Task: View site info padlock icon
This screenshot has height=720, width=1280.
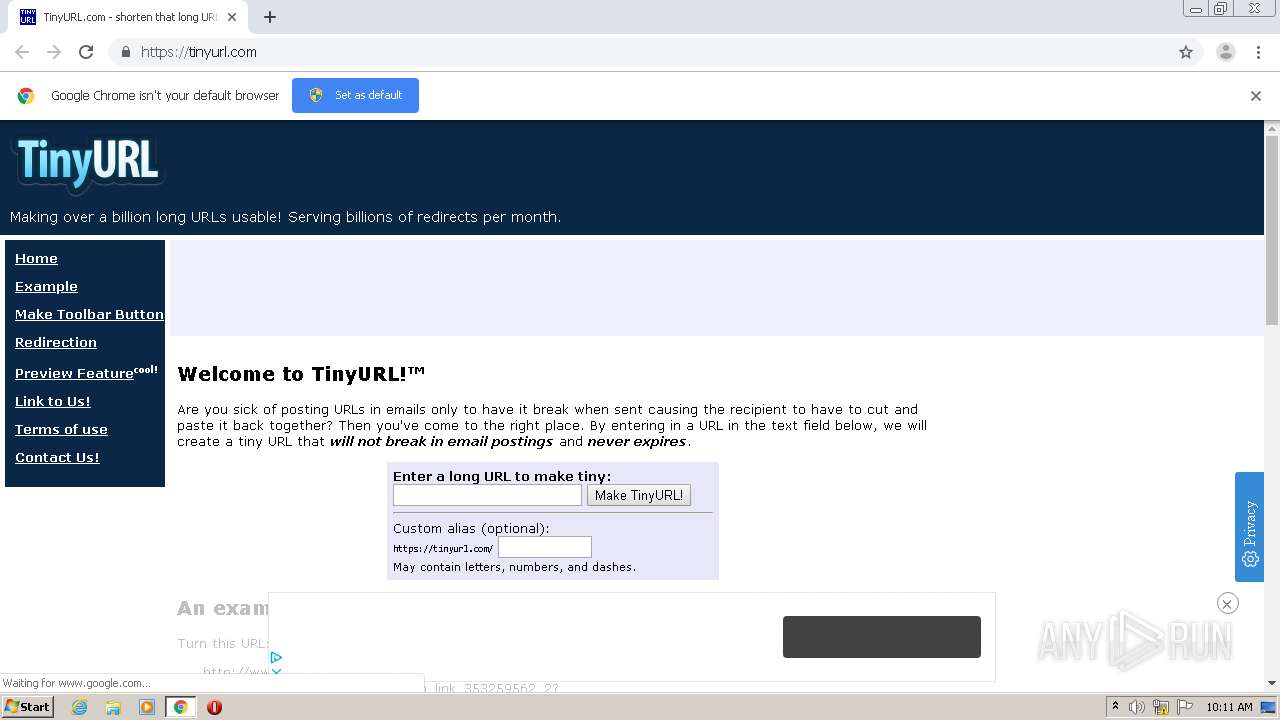Action: coord(125,52)
